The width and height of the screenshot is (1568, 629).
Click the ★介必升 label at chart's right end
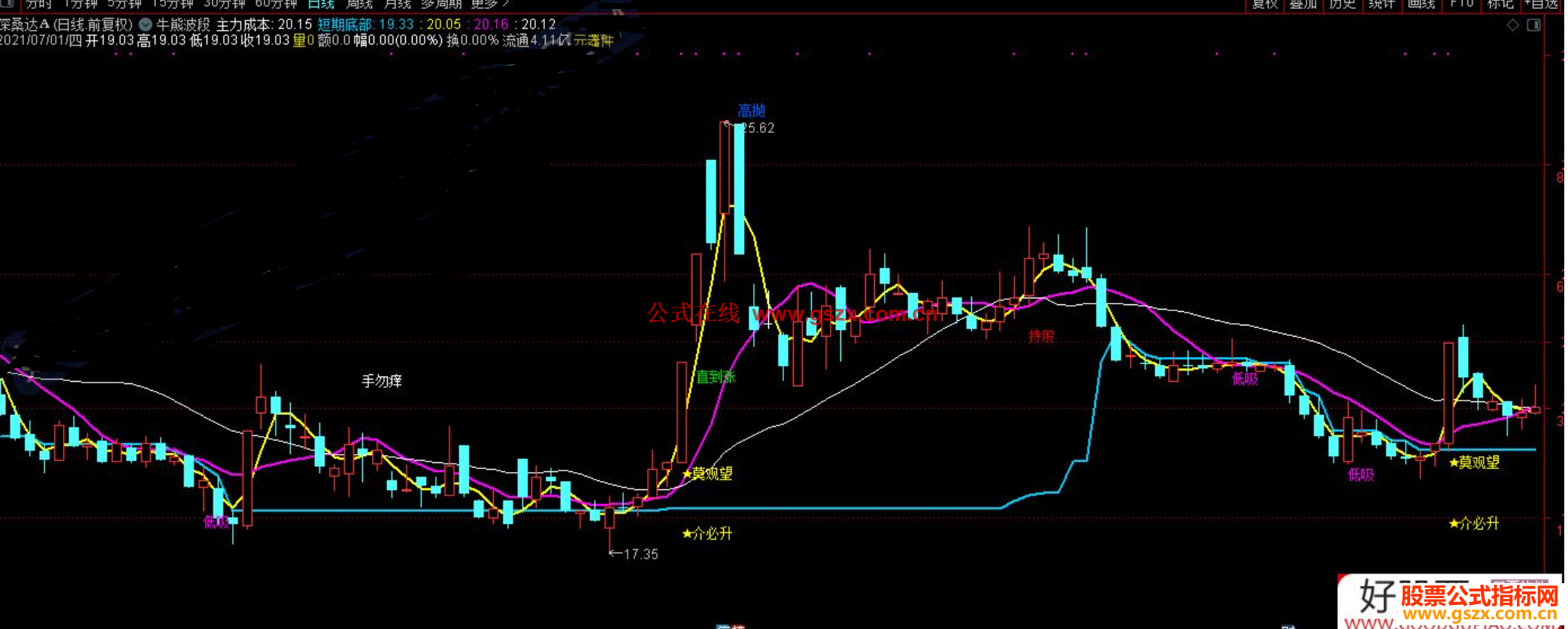coord(1474,523)
